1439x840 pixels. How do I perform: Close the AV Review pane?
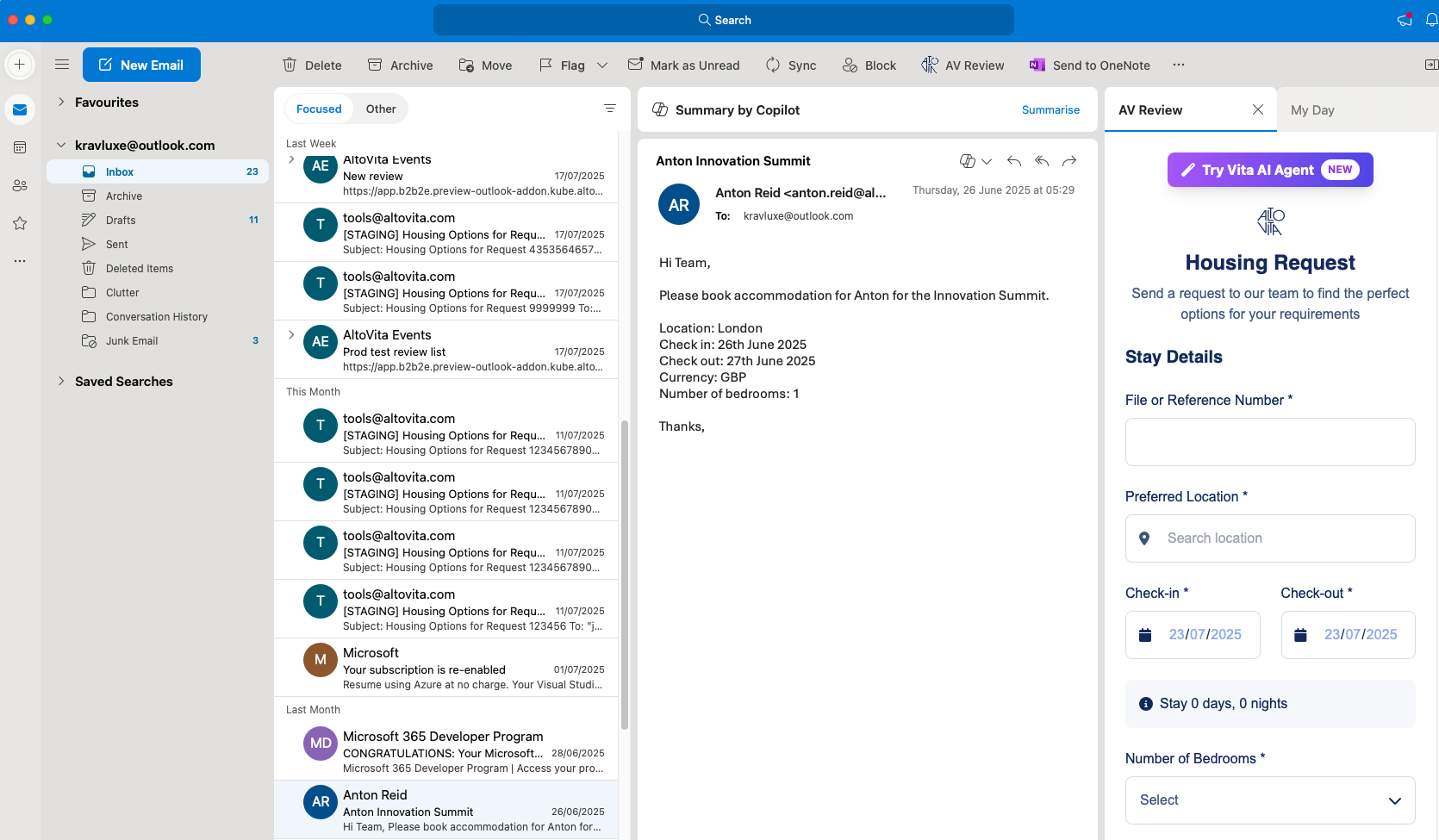point(1258,109)
